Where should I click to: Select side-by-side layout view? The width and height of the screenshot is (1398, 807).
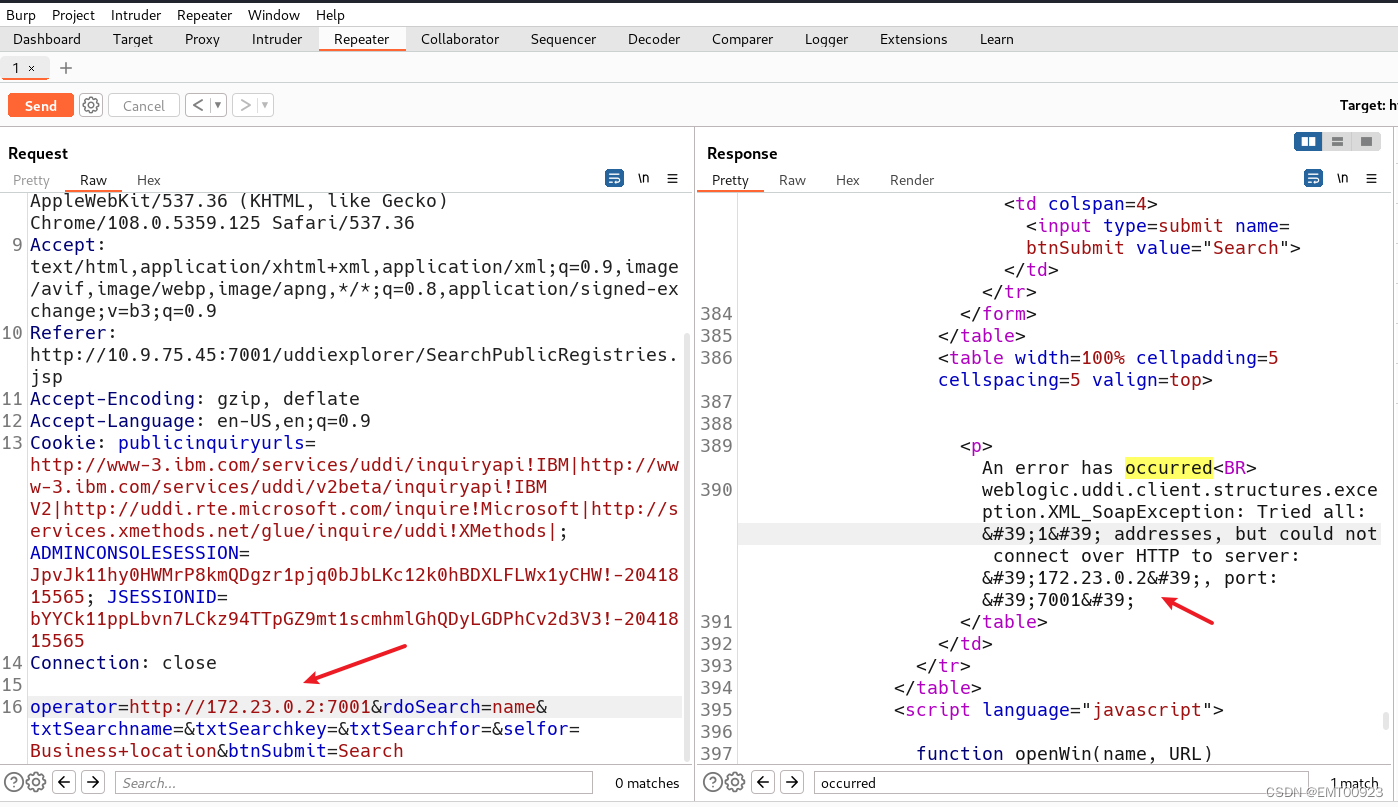pyautogui.click(x=1308, y=142)
